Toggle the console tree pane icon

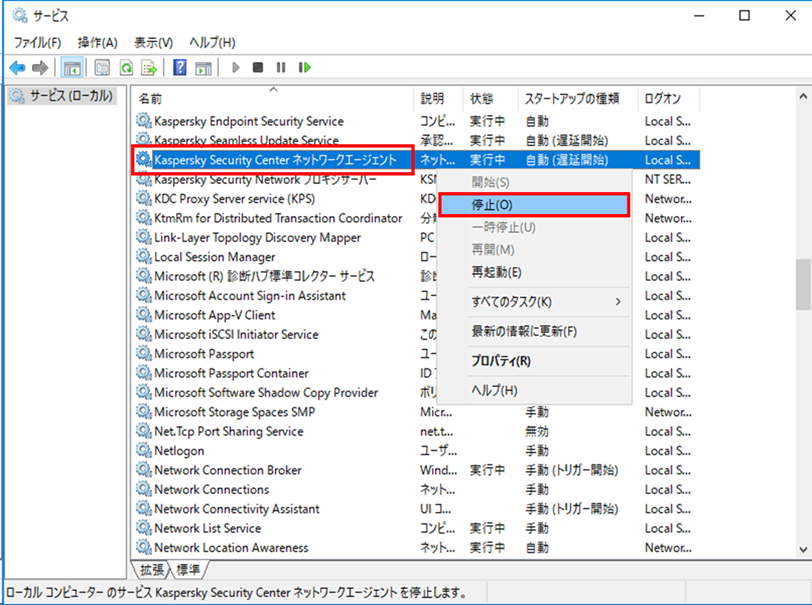[x=71, y=67]
